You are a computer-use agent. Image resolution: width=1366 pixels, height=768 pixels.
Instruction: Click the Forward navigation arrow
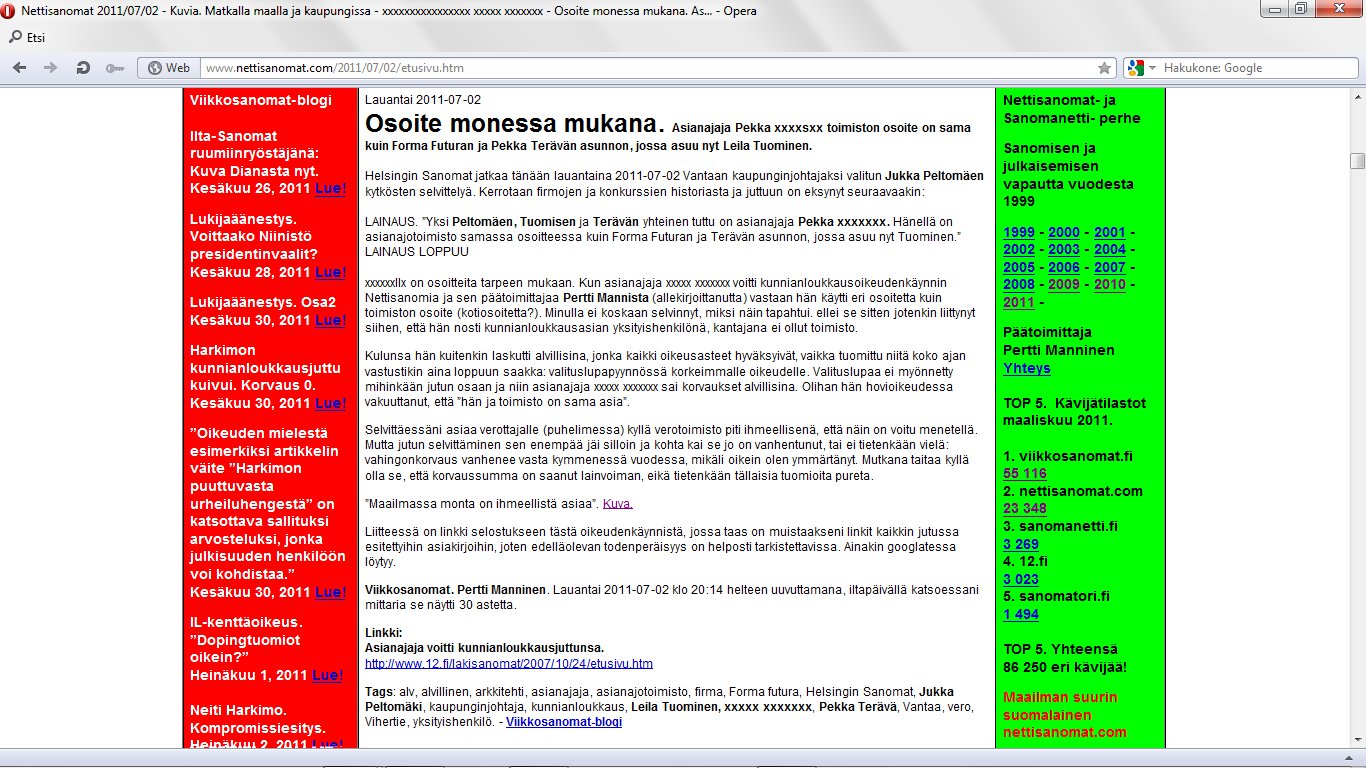pos(50,68)
